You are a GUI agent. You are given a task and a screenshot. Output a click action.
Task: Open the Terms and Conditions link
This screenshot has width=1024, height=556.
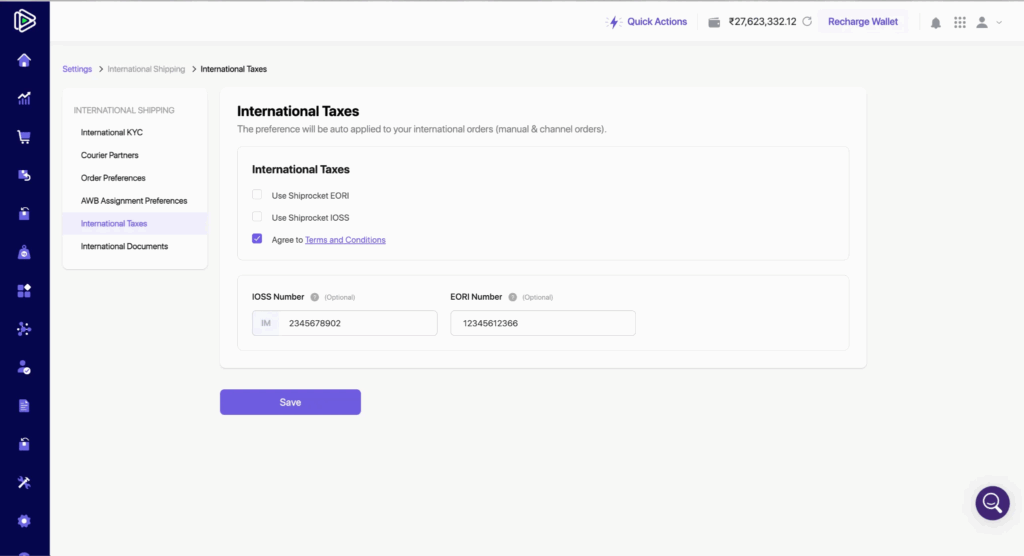coord(345,240)
